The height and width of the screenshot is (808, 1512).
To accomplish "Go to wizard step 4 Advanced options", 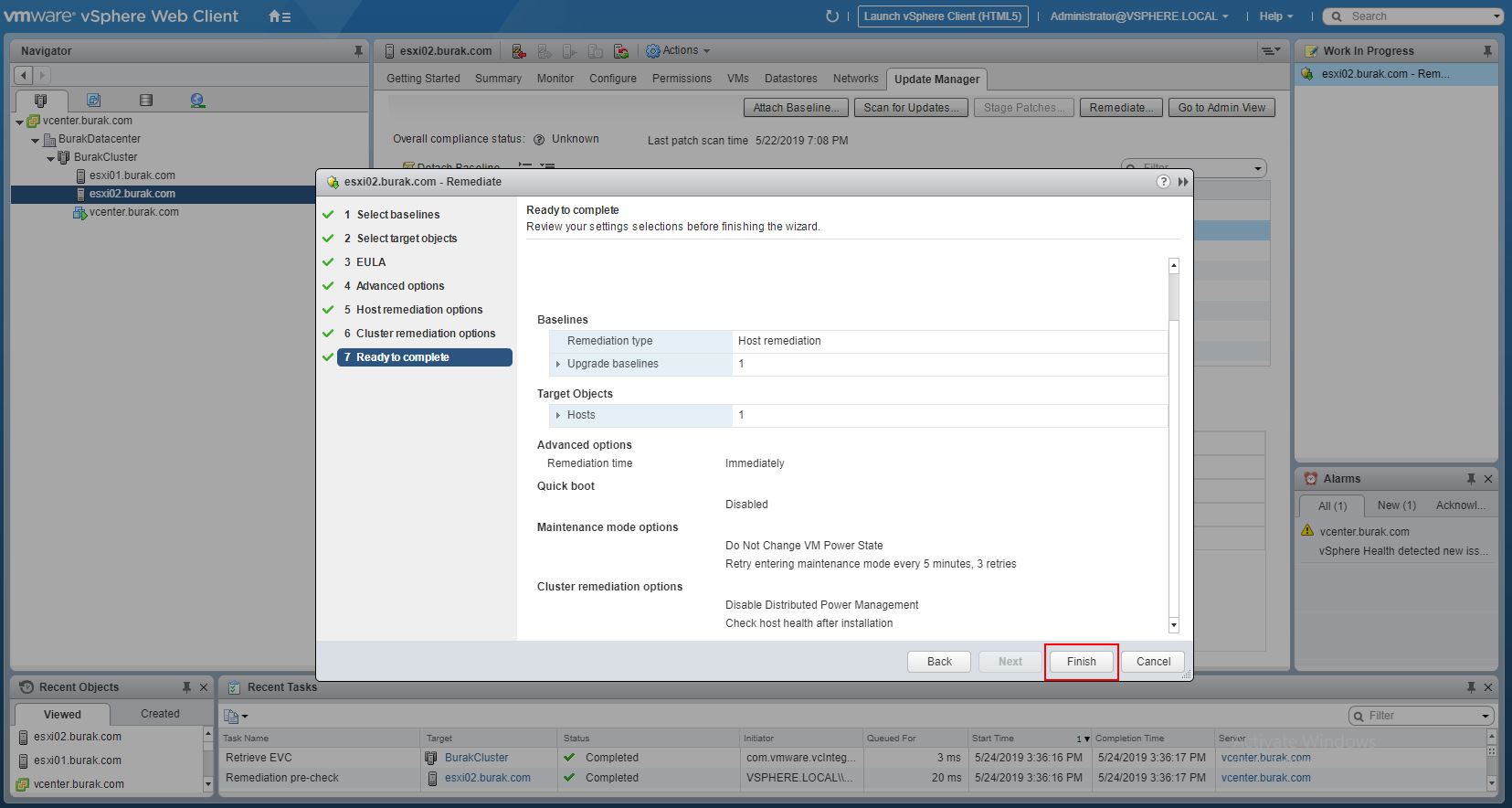I will point(399,286).
